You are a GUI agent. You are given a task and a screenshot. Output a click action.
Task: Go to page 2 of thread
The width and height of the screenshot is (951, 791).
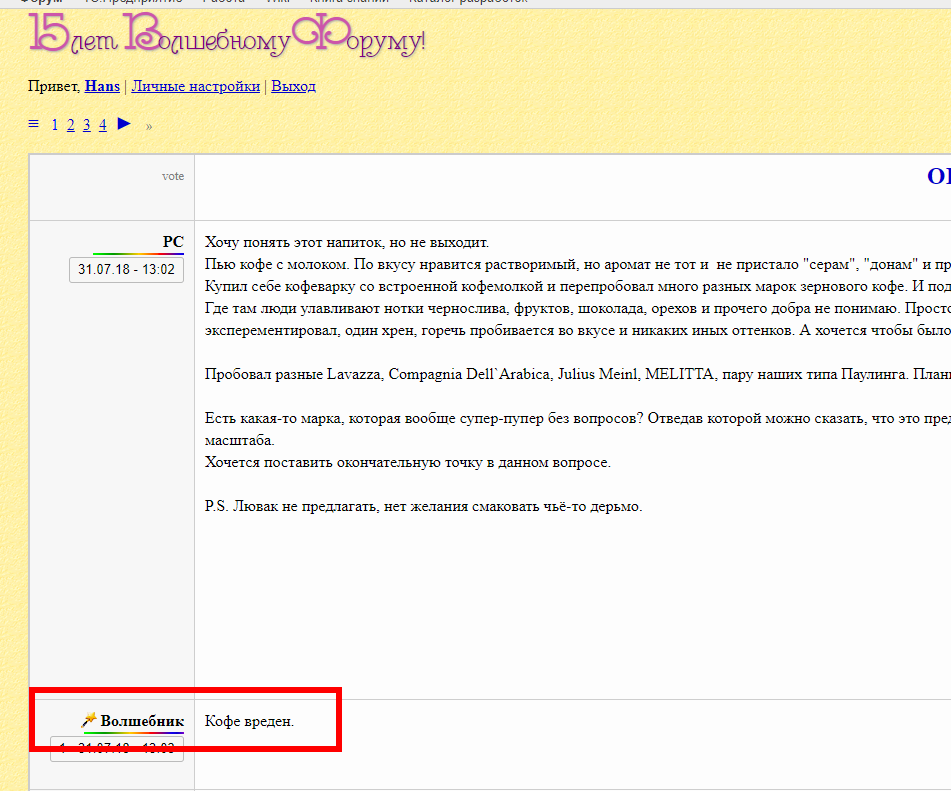(70, 125)
